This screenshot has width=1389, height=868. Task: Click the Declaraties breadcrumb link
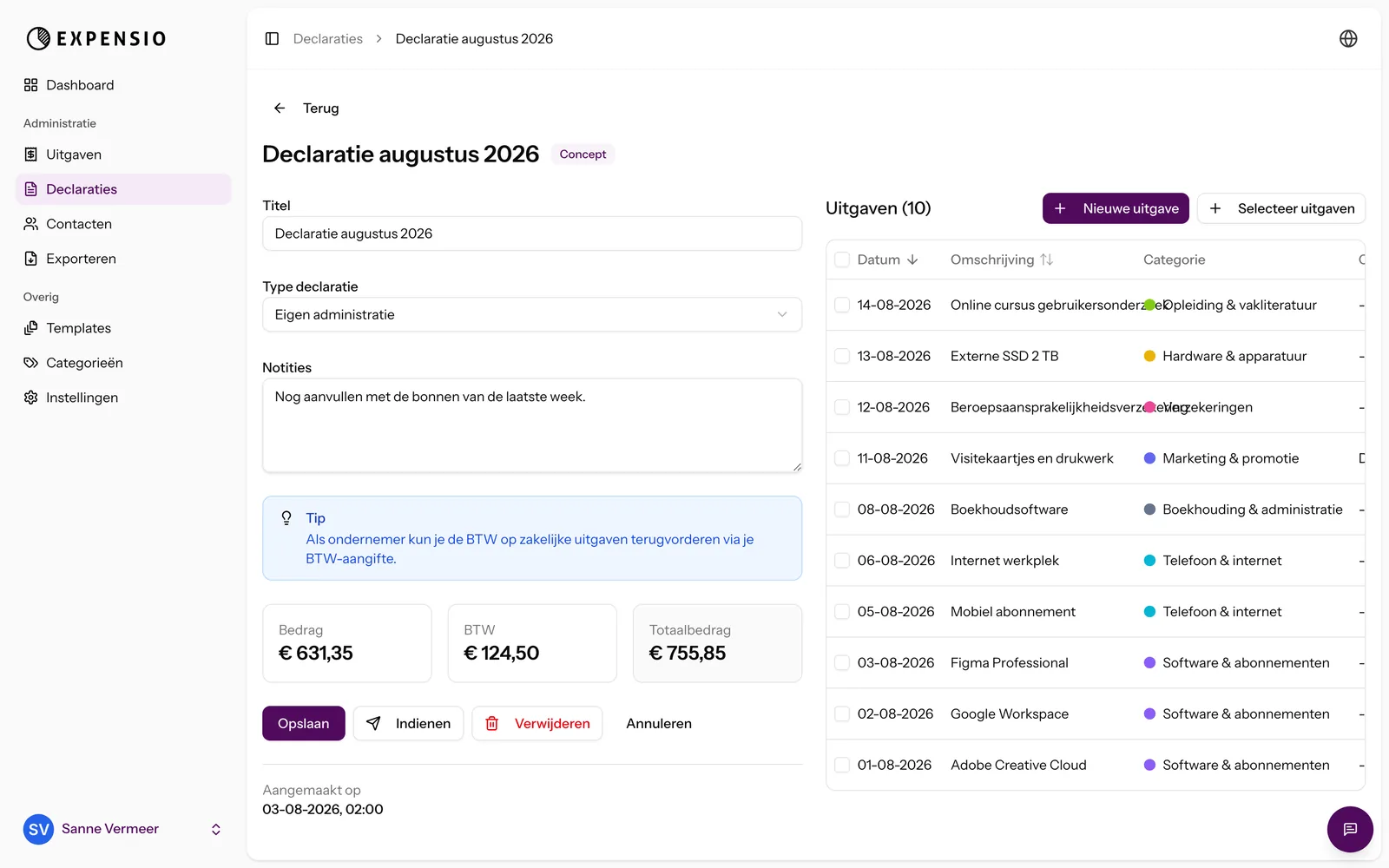click(x=328, y=39)
